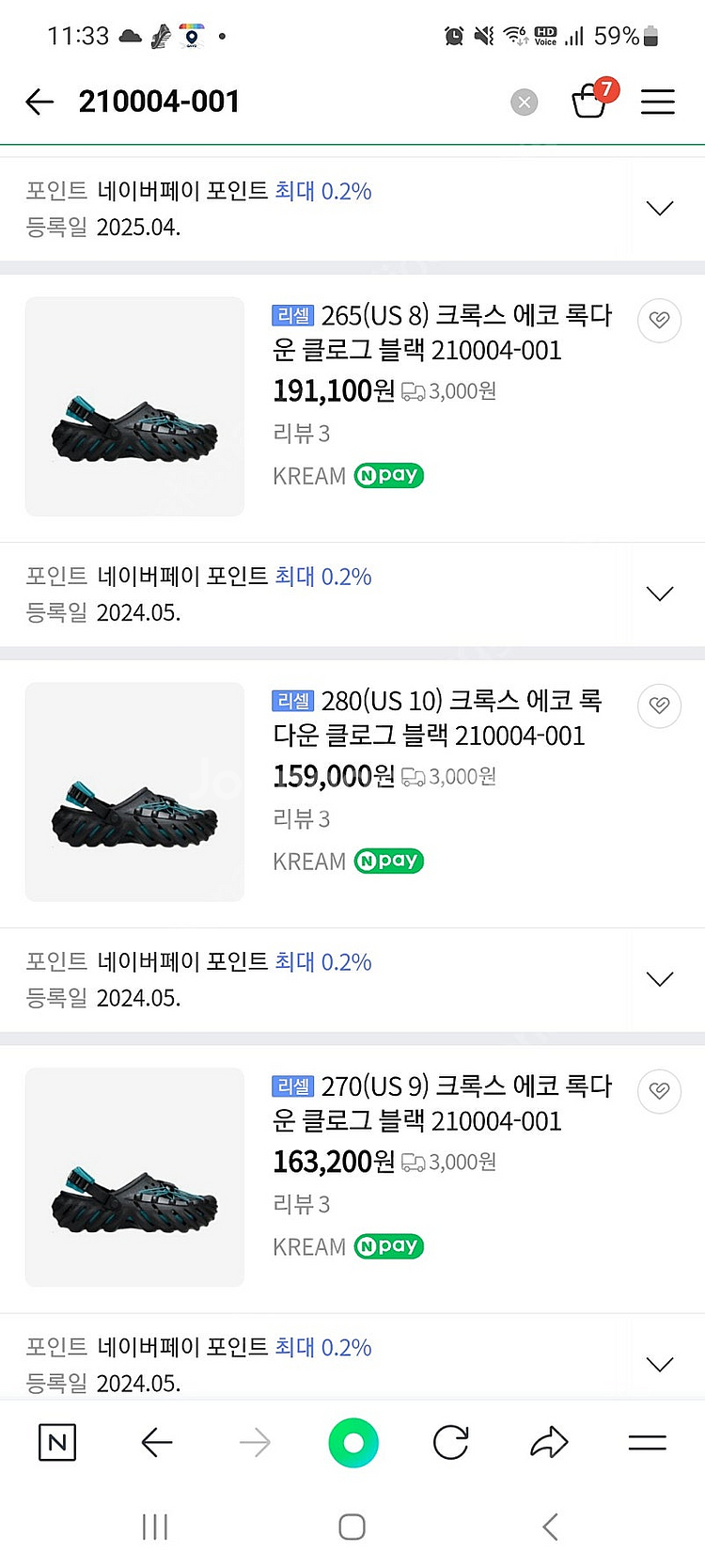Clear the search text with X icon
705x1568 pixels.
pos(525,102)
